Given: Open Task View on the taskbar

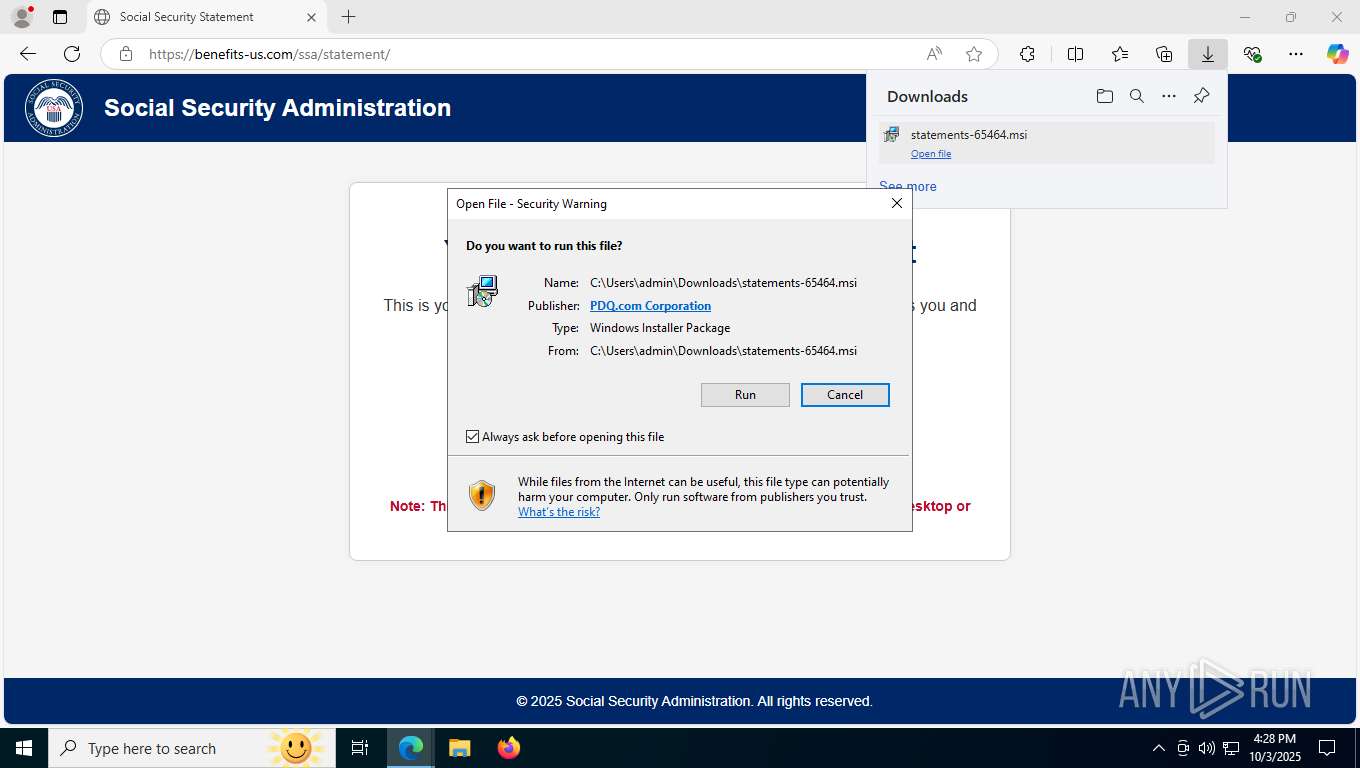Looking at the screenshot, I should (x=360, y=748).
